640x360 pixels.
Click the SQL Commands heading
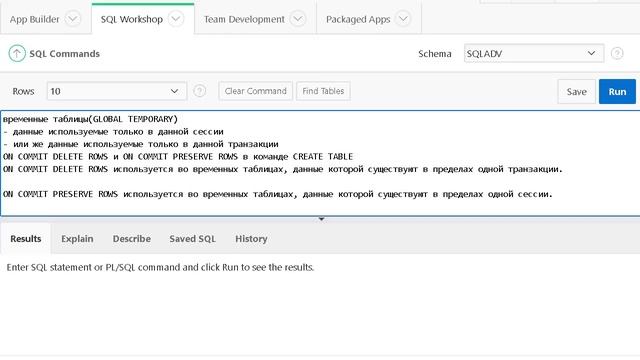click(x=64, y=54)
